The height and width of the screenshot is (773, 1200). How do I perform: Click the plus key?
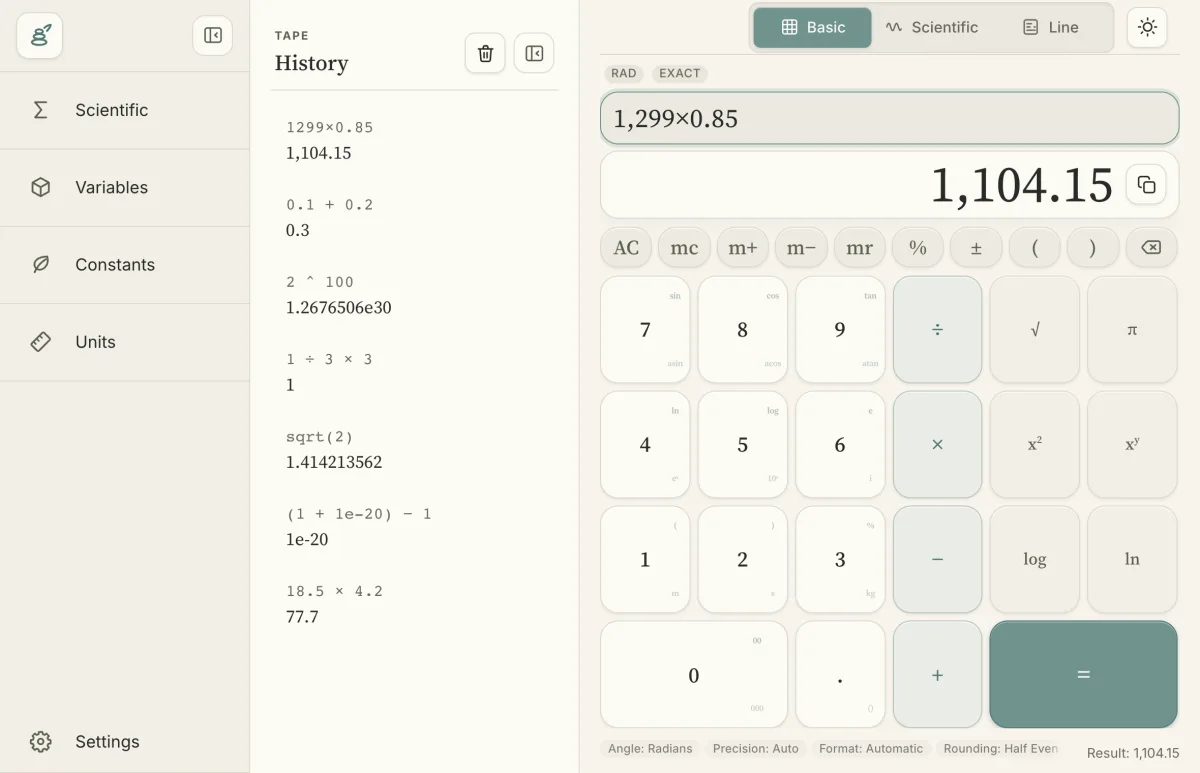pos(937,675)
